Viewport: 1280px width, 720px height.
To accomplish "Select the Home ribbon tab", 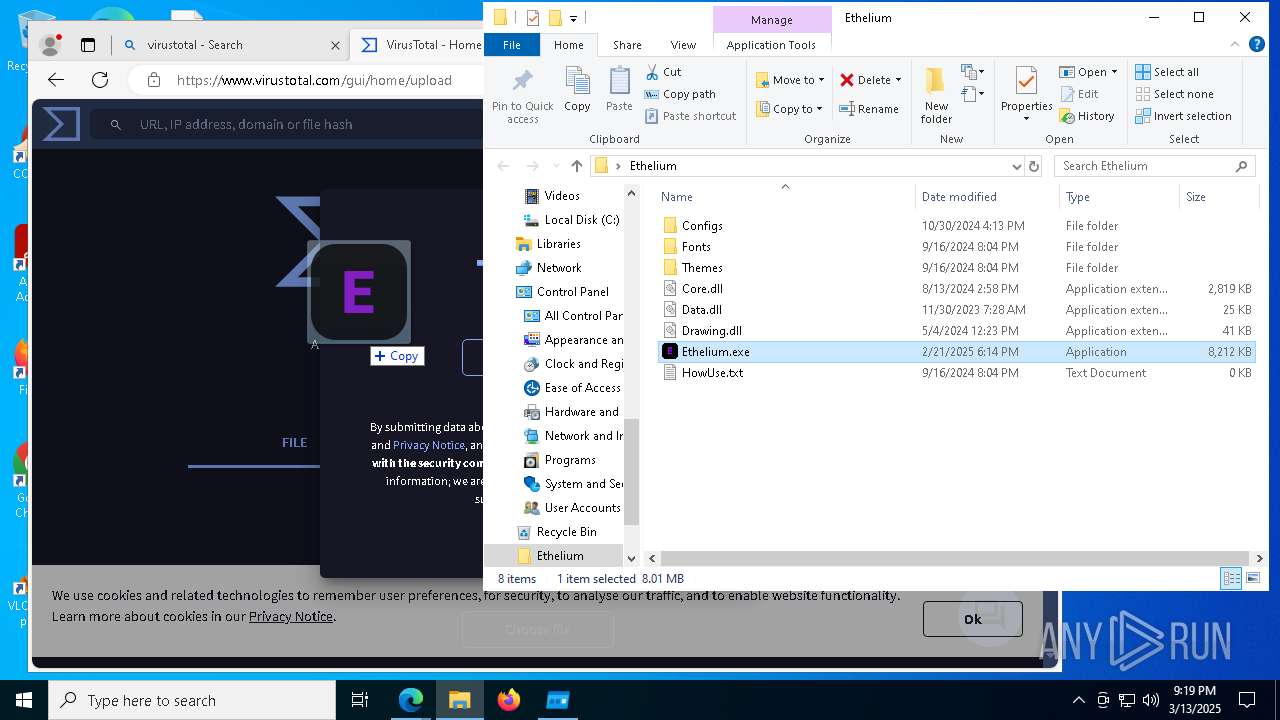I will point(569,45).
